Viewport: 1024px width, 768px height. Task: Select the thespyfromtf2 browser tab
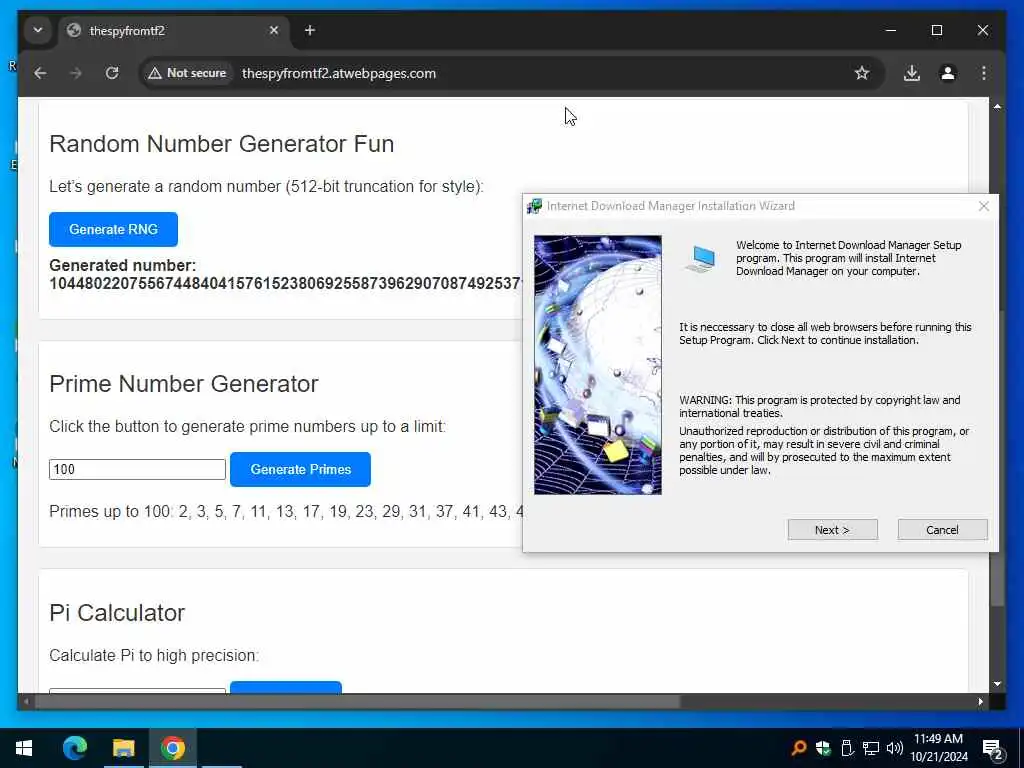175,31
